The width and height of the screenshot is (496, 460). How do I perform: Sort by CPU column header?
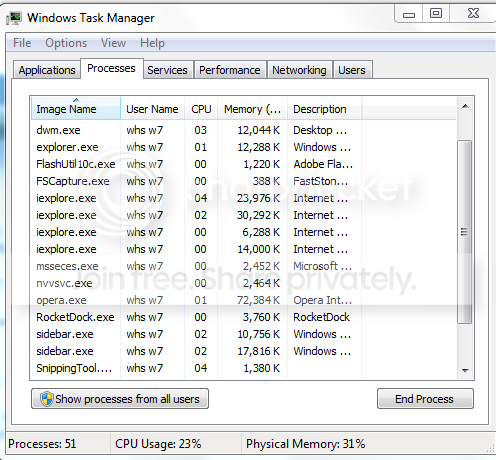click(201, 109)
